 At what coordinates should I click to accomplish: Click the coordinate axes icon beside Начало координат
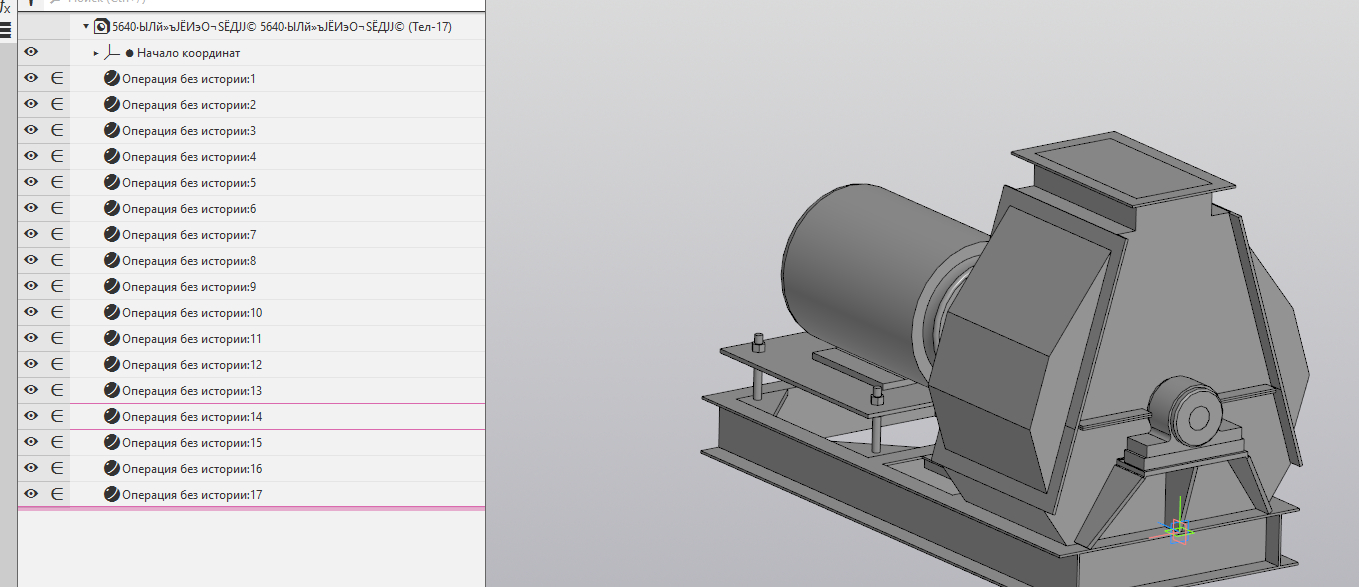(112, 52)
